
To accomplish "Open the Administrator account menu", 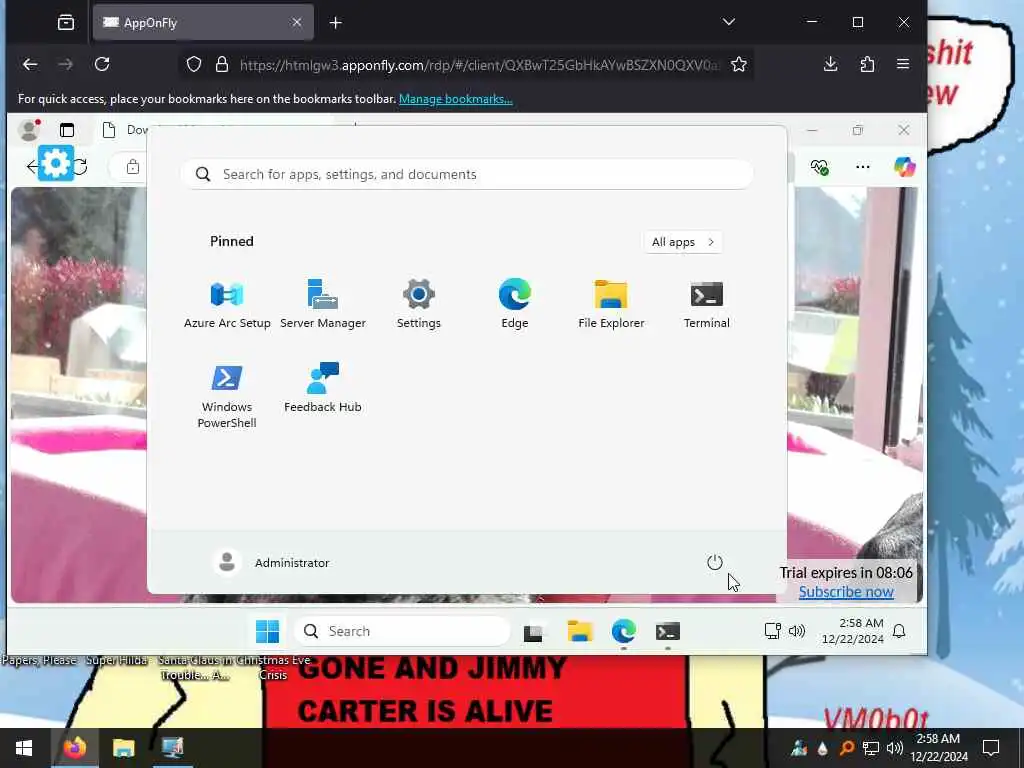I will (272, 562).
